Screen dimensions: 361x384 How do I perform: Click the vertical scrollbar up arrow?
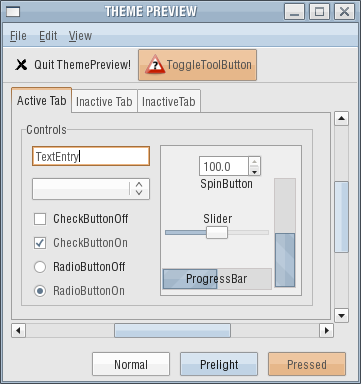tap(342, 118)
